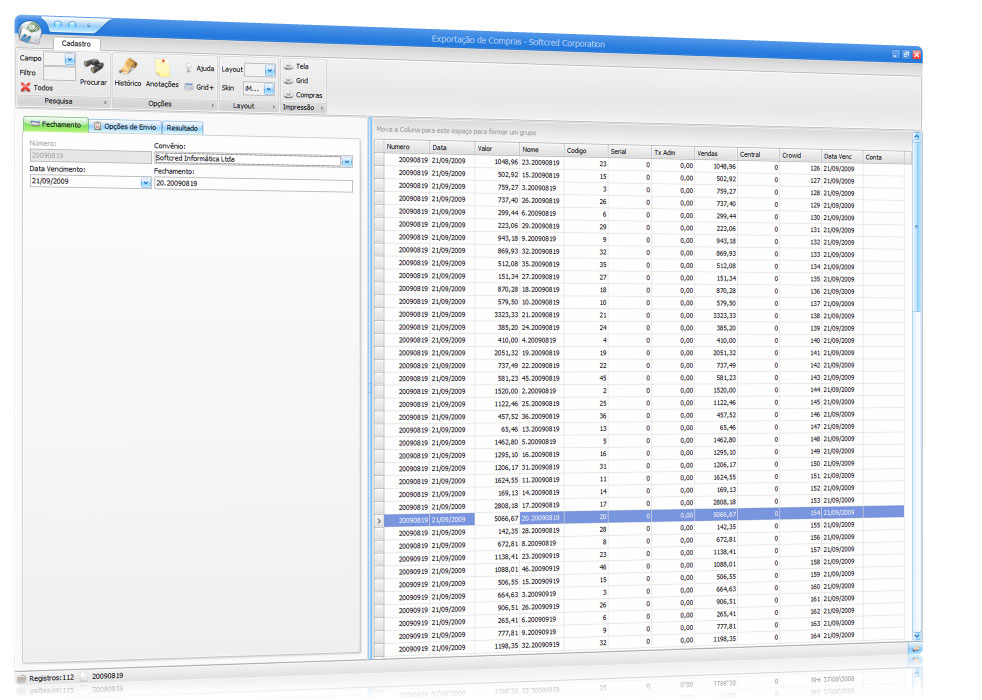
Task: Sort grid by the Valor column header
Action: pos(497,149)
